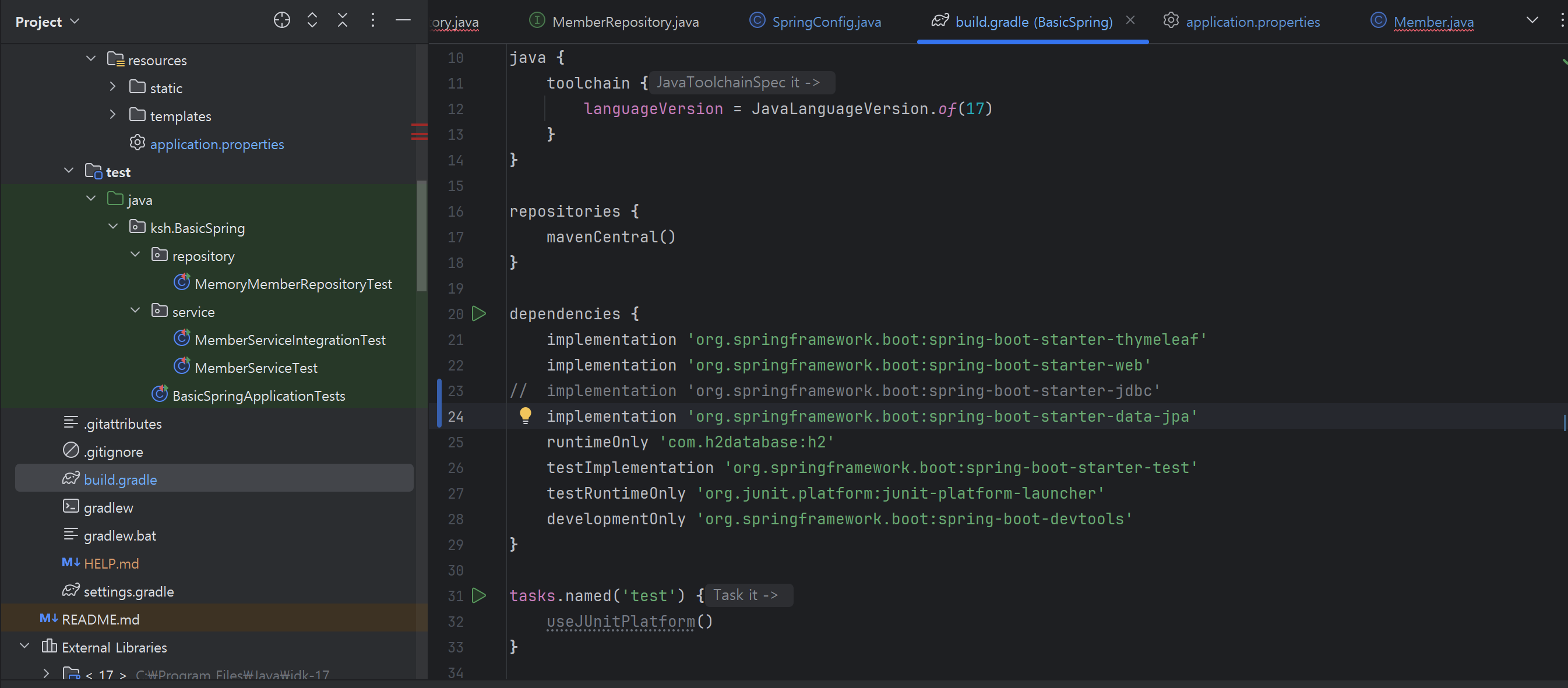Screen dimensions: 1568x688
Task: Click the Collapse All icon in Project panel
Action: [343, 21]
